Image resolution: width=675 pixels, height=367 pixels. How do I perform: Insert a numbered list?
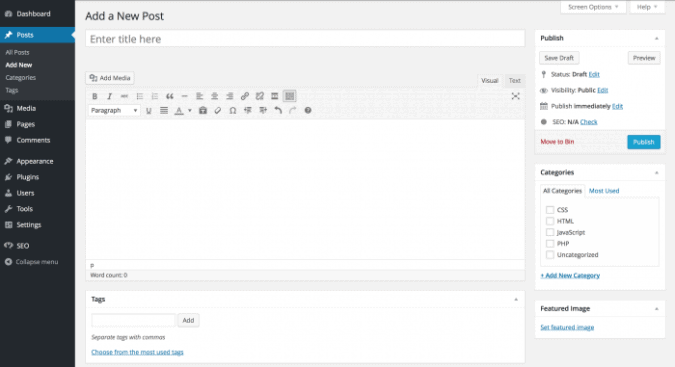(x=155, y=96)
